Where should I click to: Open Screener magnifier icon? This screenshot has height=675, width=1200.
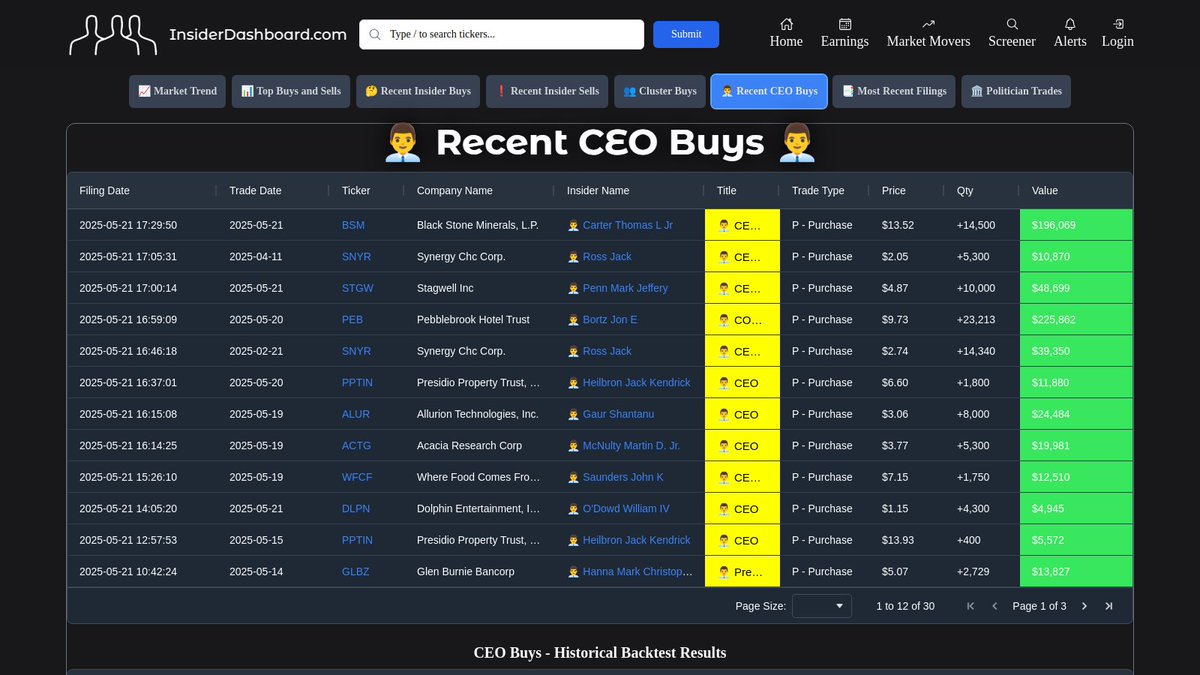coord(1012,24)
